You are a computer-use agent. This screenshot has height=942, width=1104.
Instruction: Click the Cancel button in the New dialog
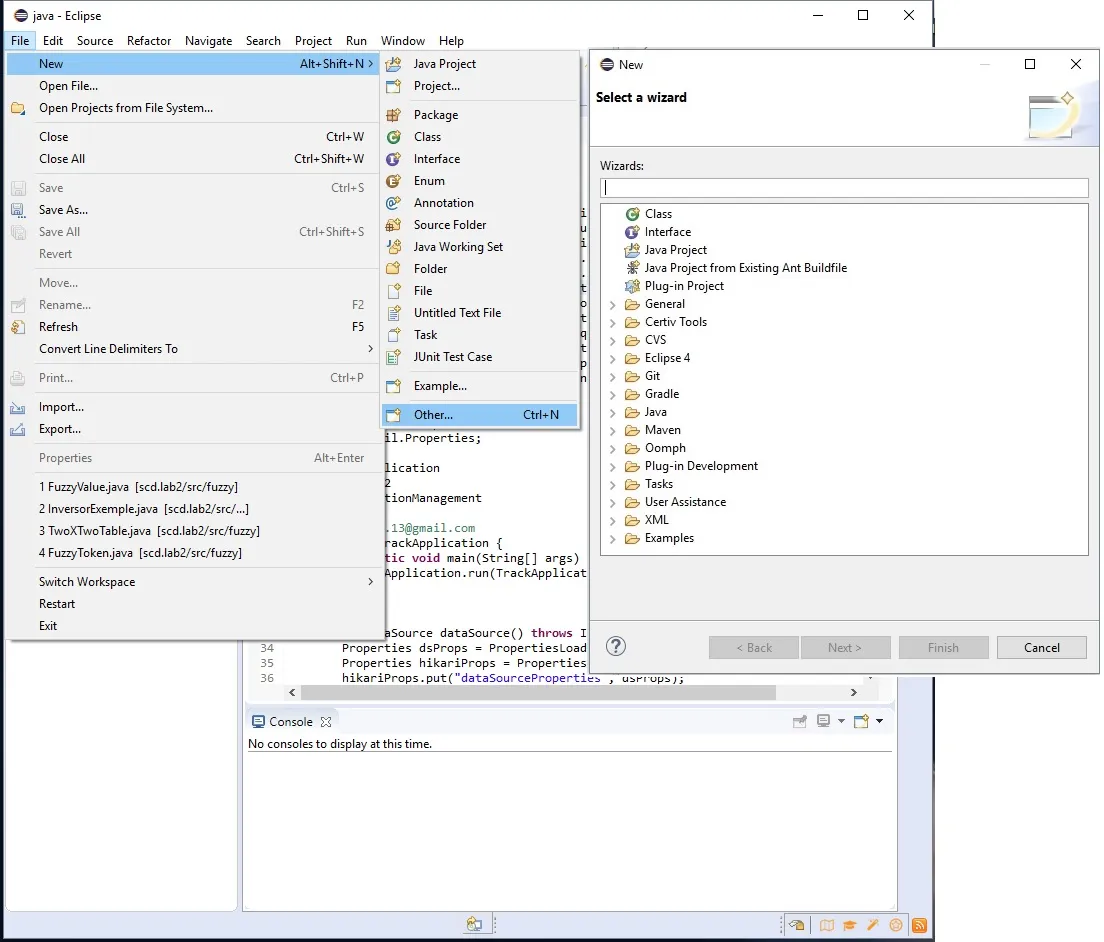click(1041, 648)
